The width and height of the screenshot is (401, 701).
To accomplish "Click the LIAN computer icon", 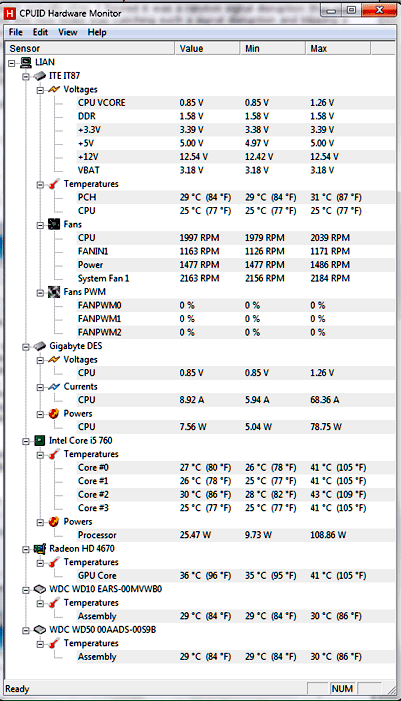I will [26, 63].
